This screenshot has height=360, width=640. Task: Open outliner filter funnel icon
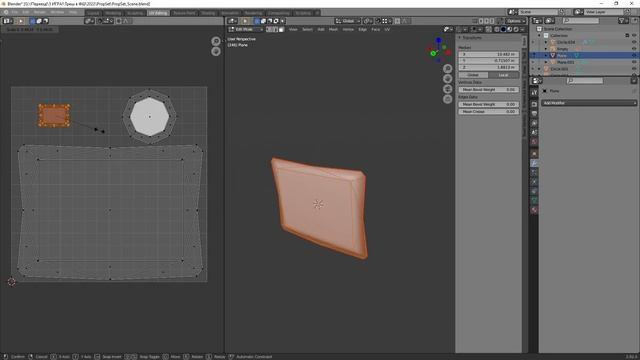[x=622, y=21]
